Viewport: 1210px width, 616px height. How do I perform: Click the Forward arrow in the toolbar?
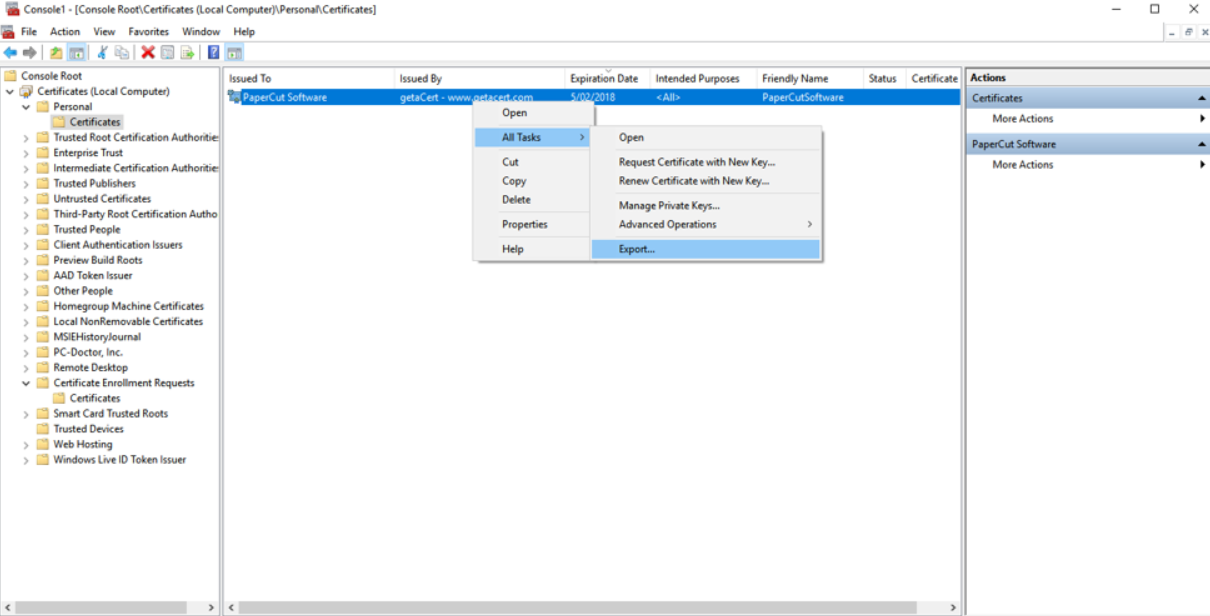click(x=30, y=53)
